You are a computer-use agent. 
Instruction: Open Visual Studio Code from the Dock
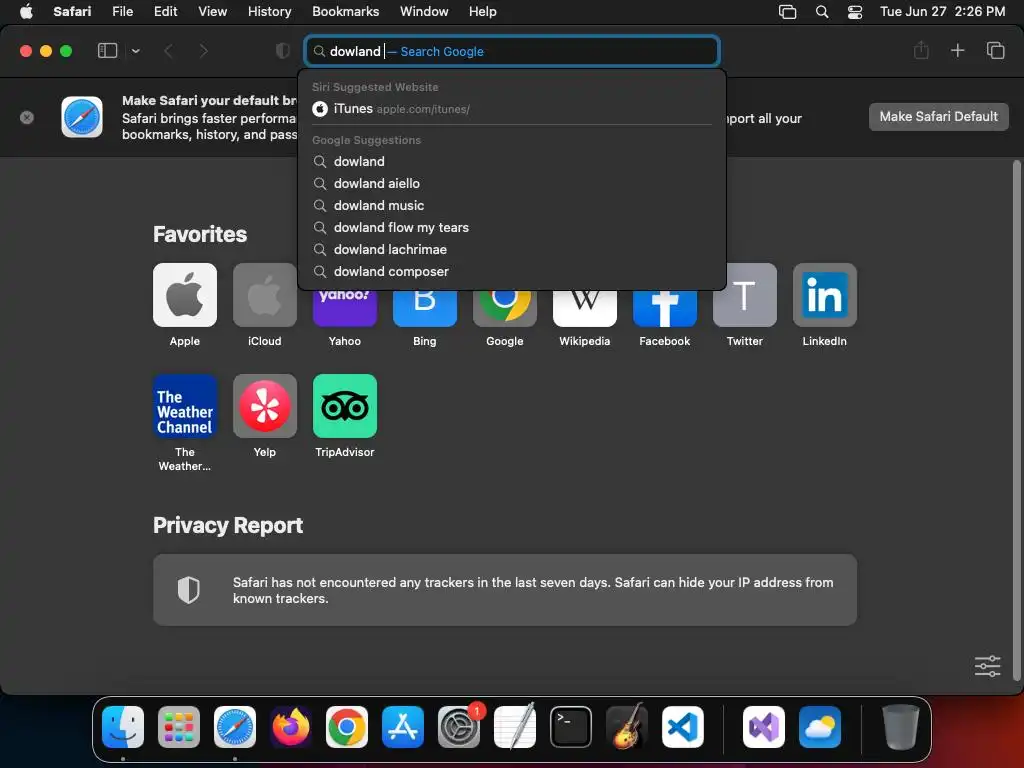click(x=683, y=727)
